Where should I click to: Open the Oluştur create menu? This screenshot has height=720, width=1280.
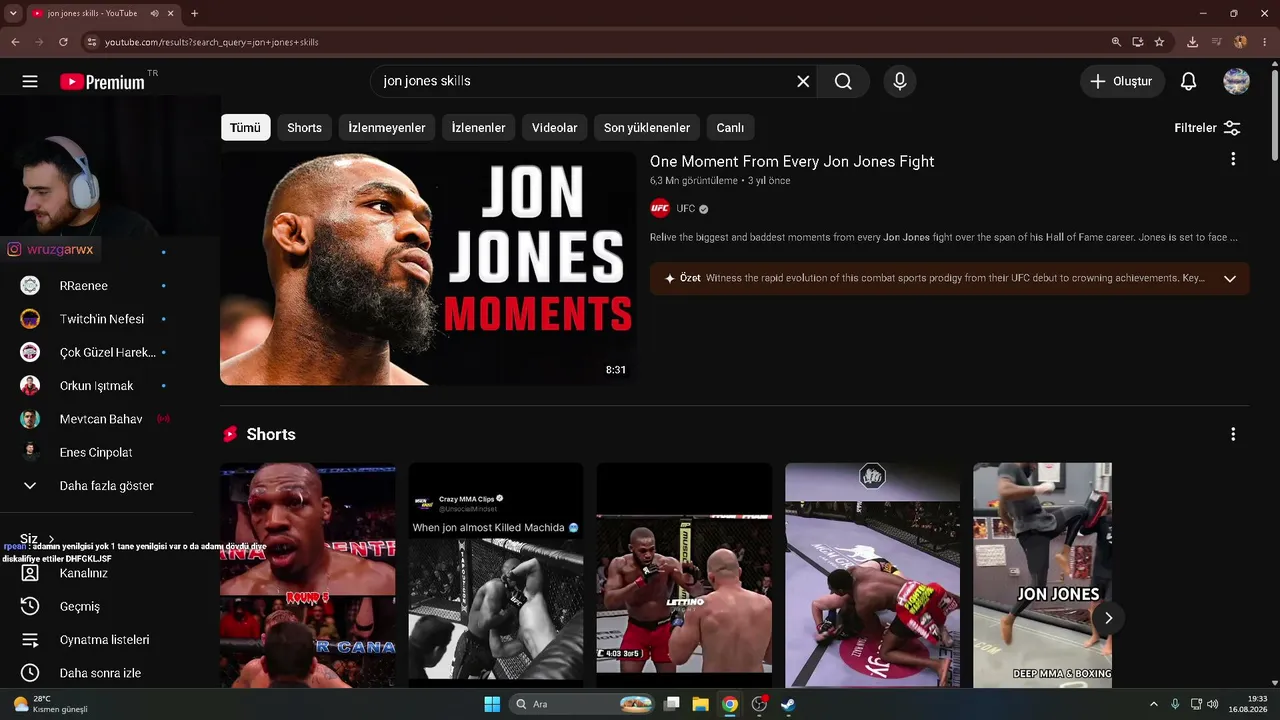tap(1122, 81)
